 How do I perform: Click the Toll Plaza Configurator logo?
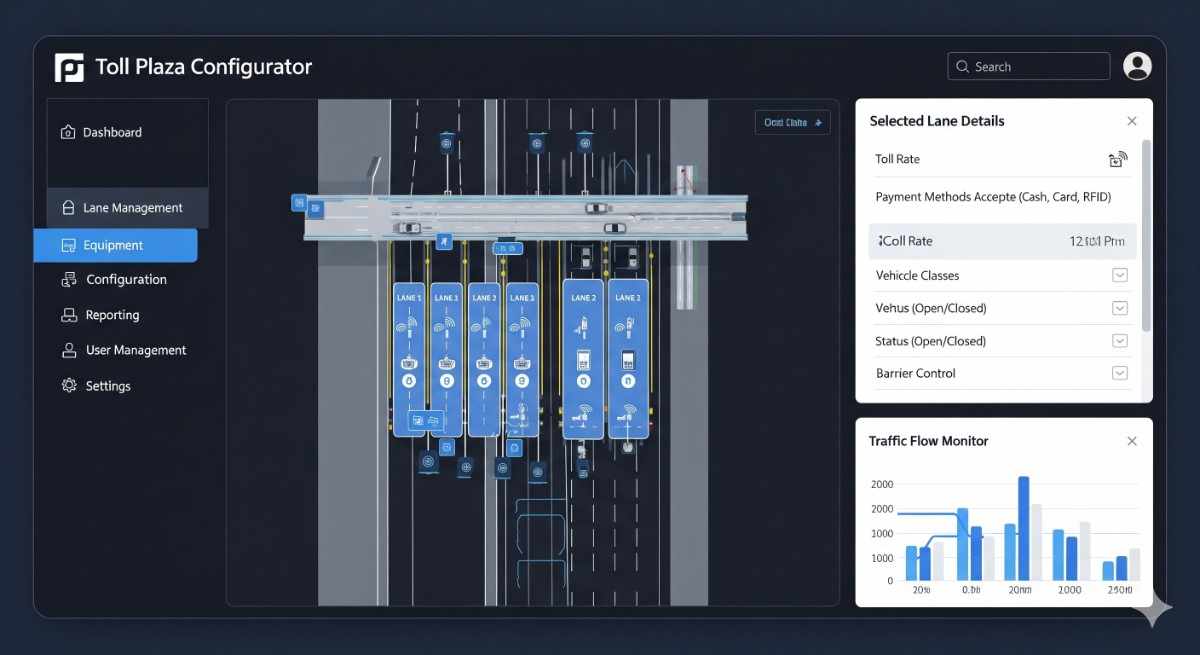pyautogui.click(x=69, y=67)
